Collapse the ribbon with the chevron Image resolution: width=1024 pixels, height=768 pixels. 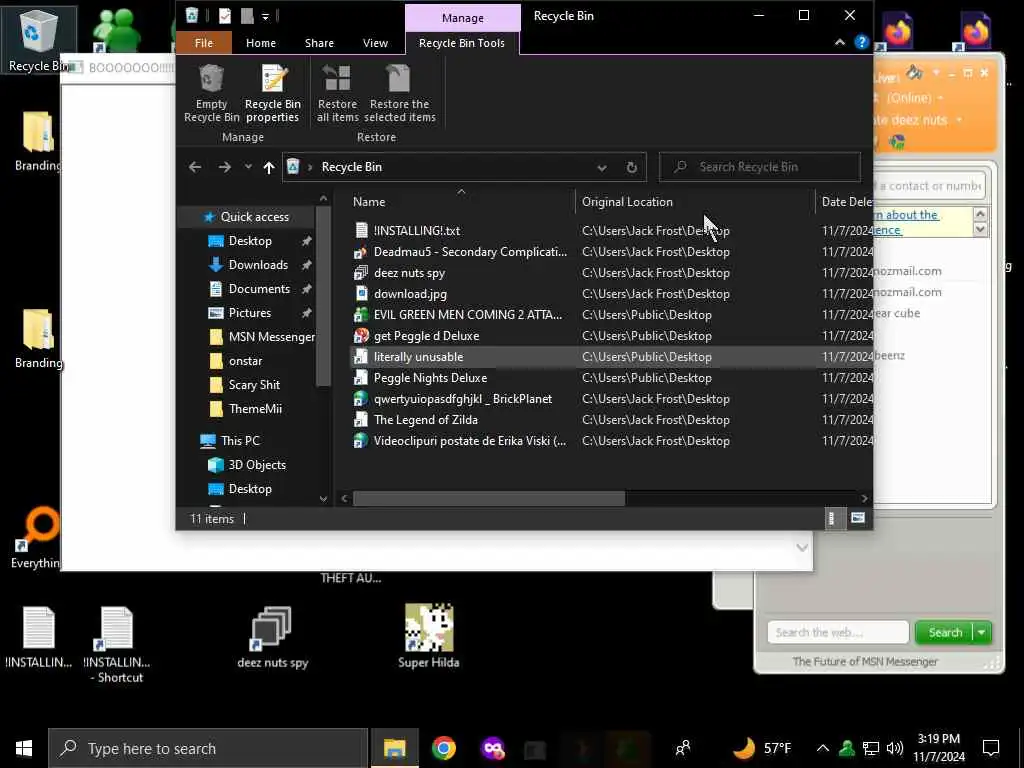840,42
